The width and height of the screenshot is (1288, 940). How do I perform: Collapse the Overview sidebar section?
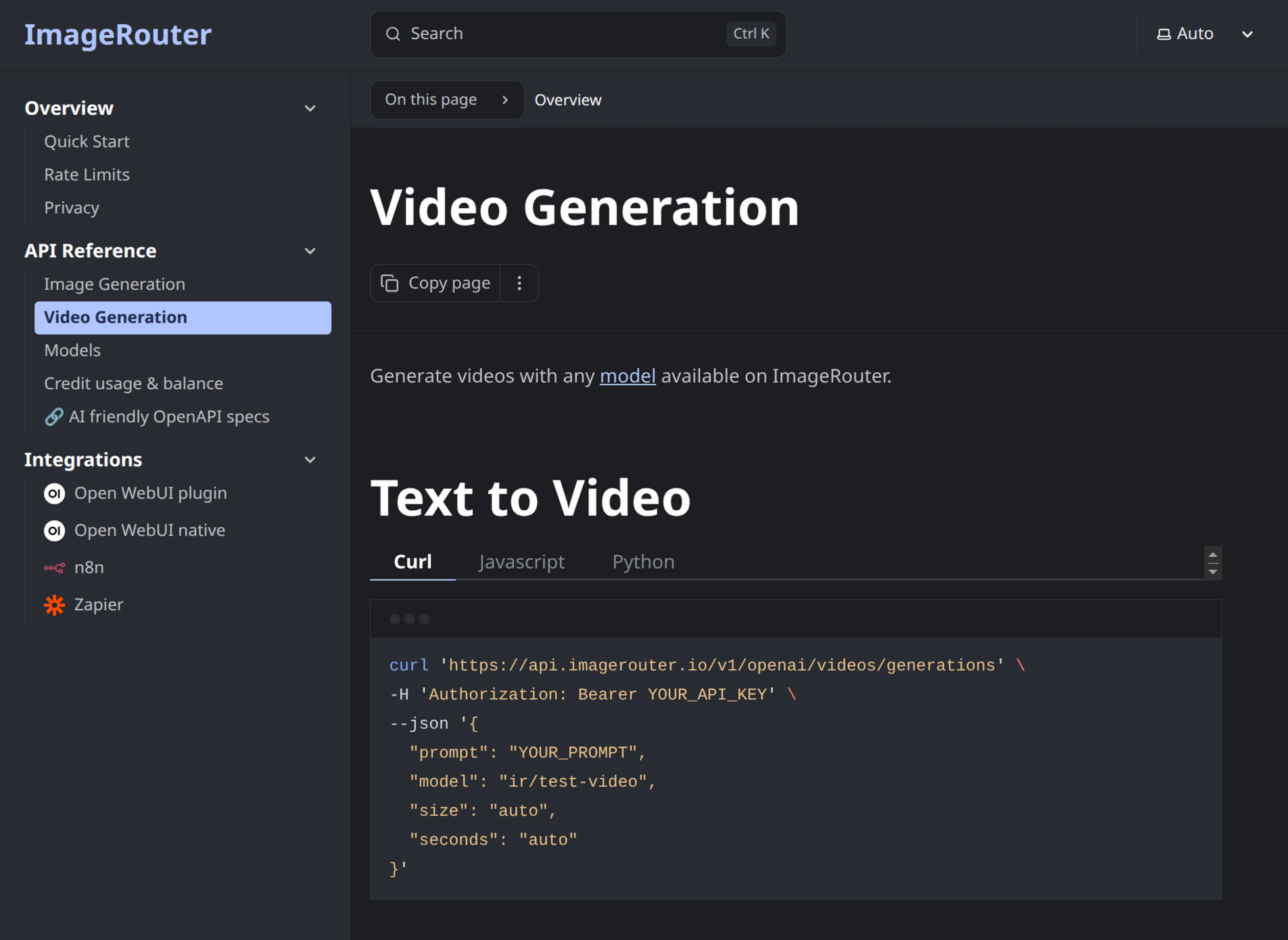tap(310, 108)
